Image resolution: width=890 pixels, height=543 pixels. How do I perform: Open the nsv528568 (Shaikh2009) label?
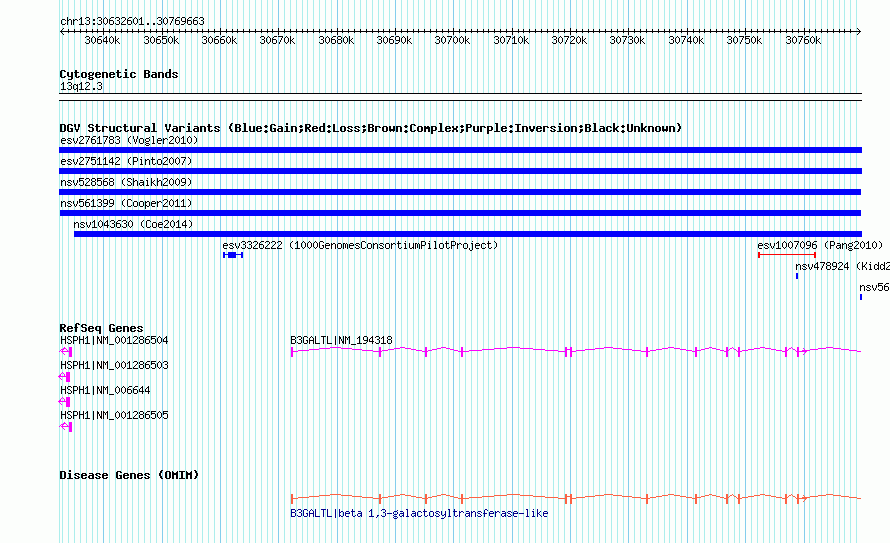click(126, 182)
